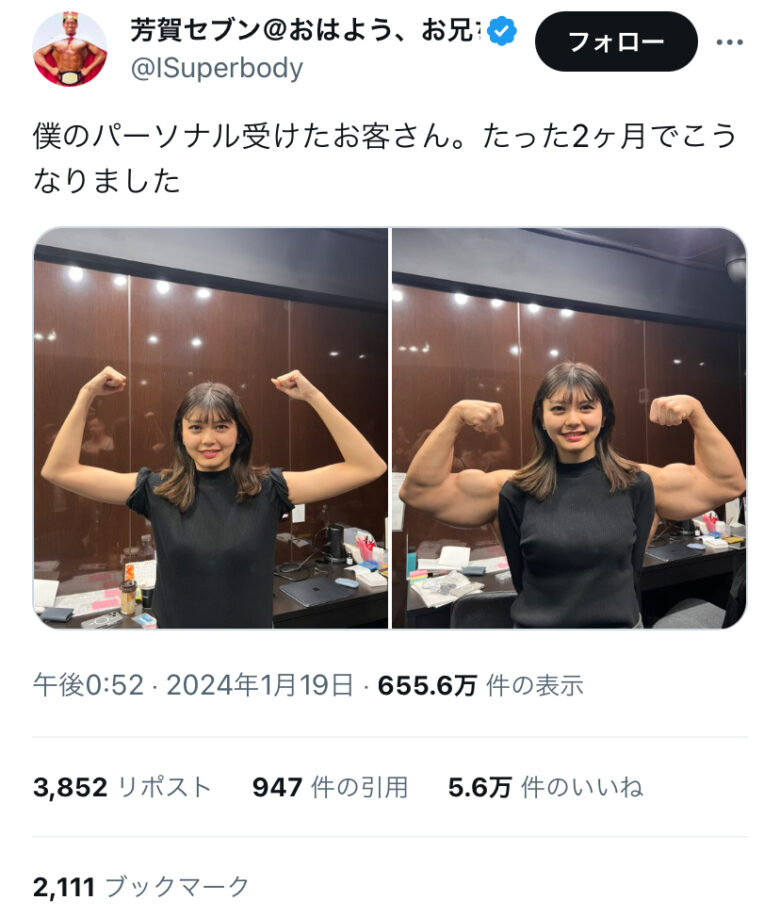Click the なりました tweet text line
Image resolution: width=780 pixels, height=917 pixels.
[106, 180]
